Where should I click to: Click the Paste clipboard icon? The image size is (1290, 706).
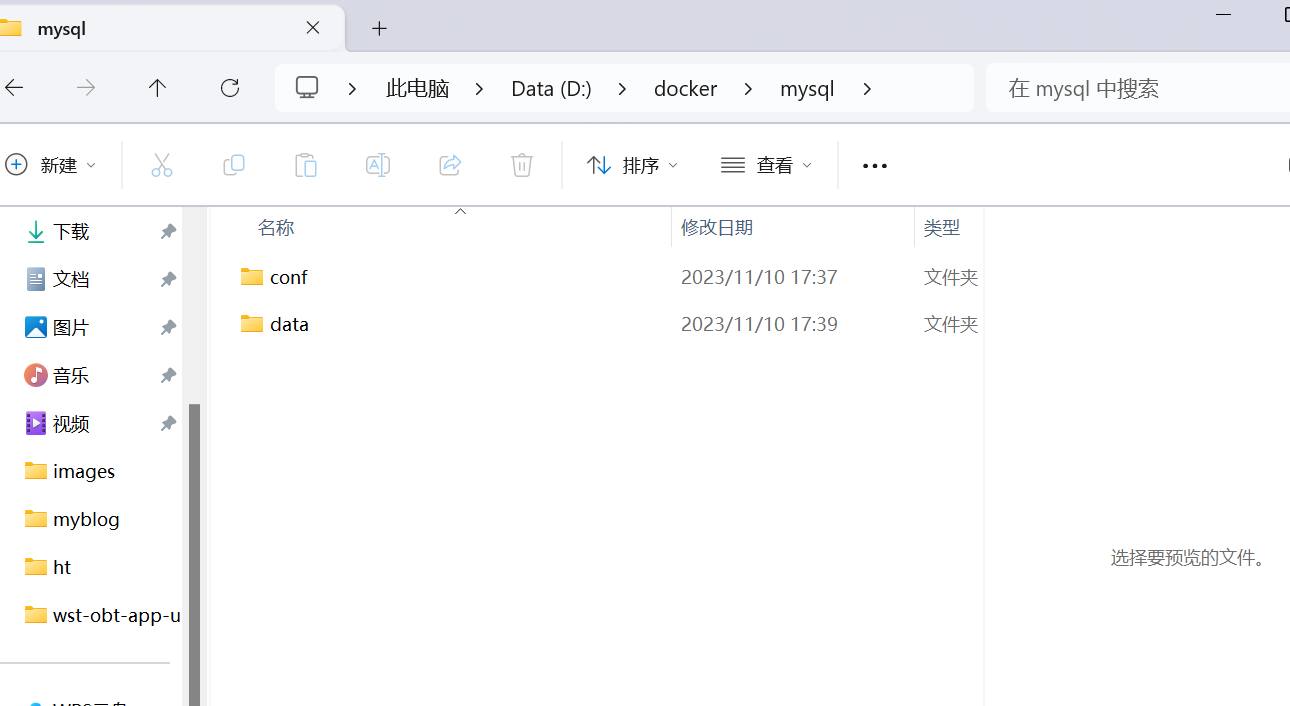pyautogui.click(x=306, y=165)
